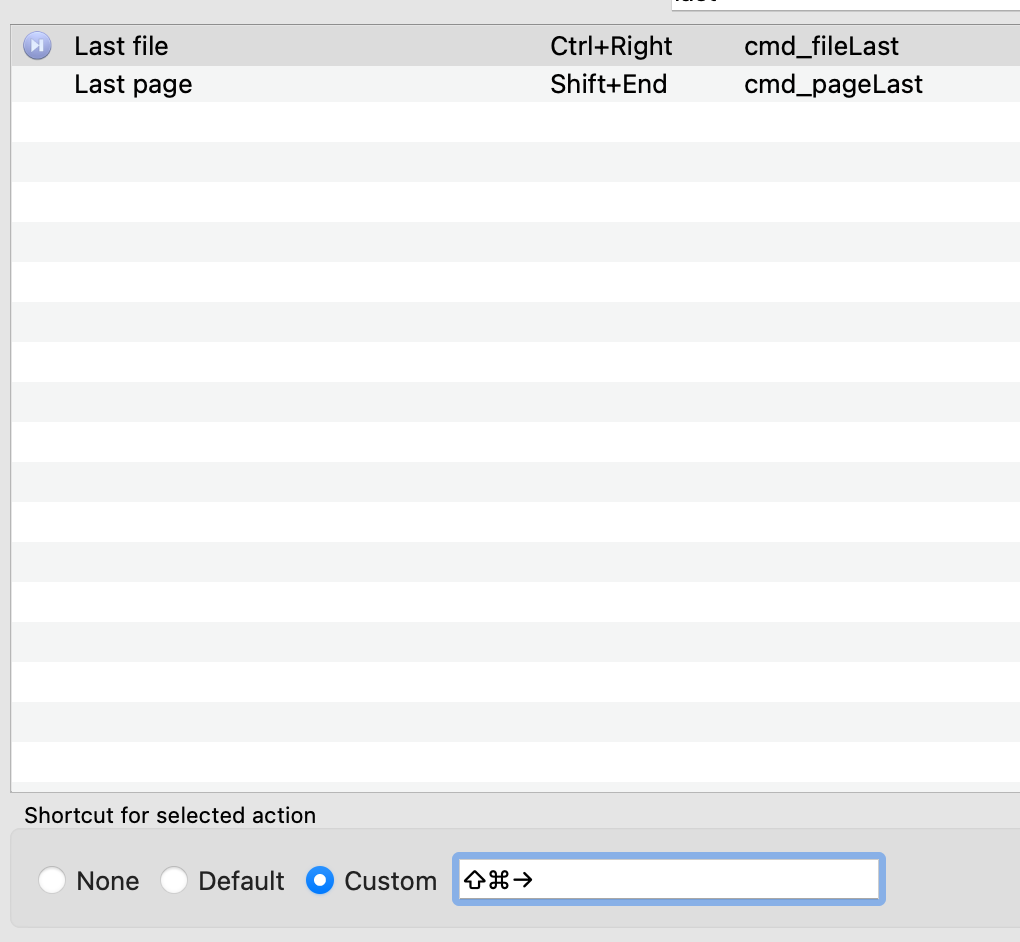This screenshot has width=1020, height=942.
Task: Select the None radio button
Action: click(x=52, y=881)
